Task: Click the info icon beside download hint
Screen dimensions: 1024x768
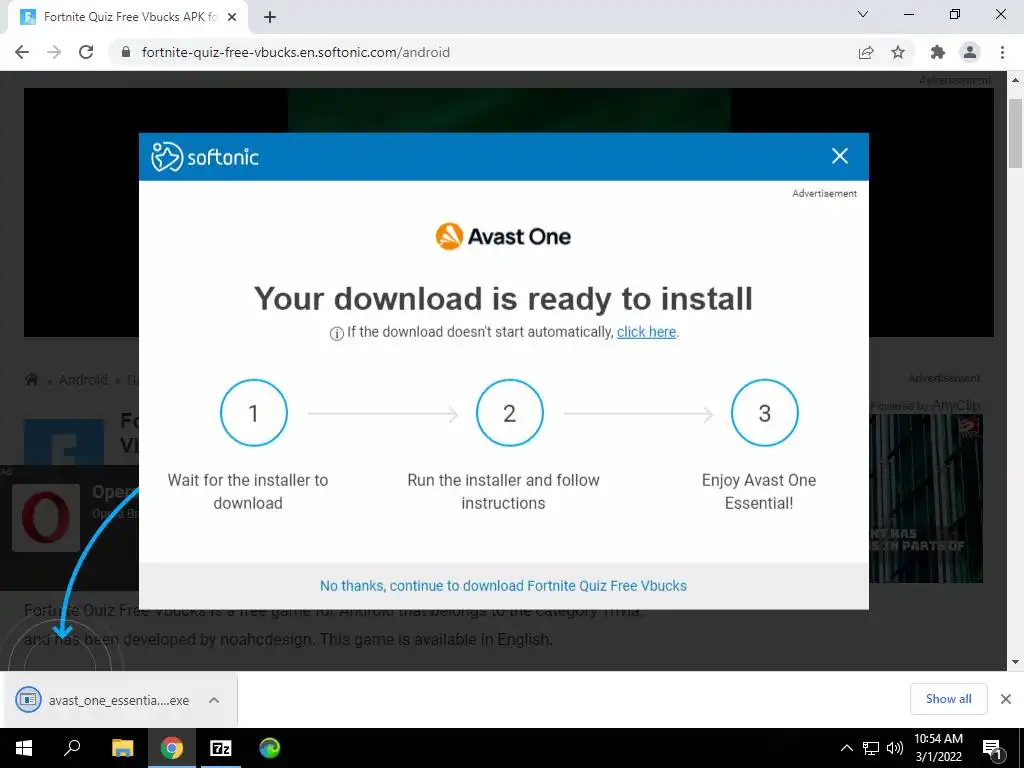Action: (x=336, y=334)
